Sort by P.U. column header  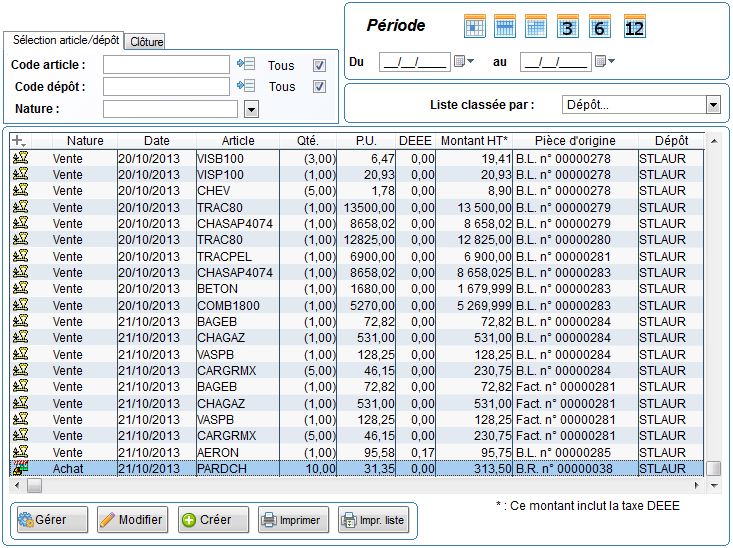(x=366, y=141)
